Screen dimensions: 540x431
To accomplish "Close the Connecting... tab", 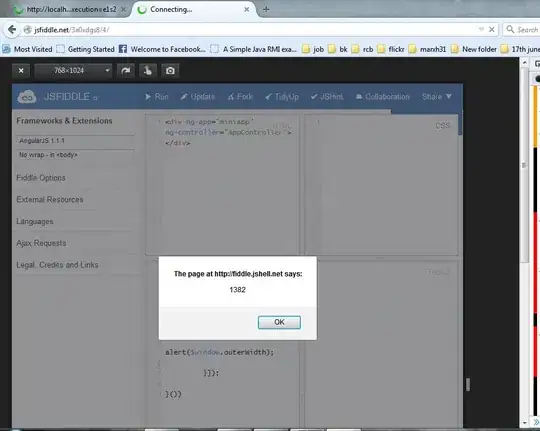I will (x=247, y=10).
